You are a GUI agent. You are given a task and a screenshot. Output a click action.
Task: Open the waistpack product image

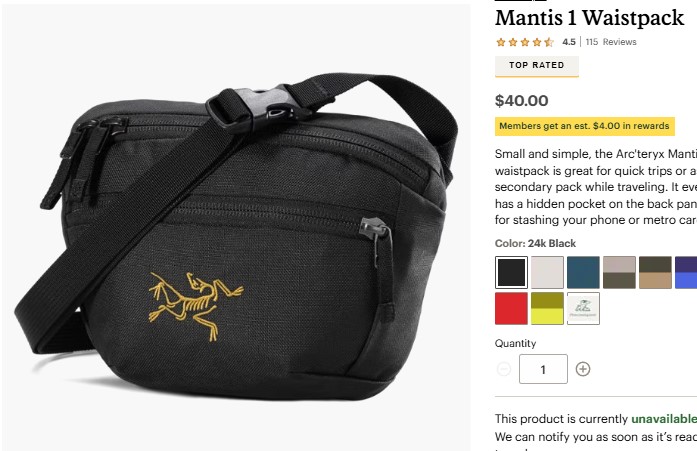click(x=236, y=227)
